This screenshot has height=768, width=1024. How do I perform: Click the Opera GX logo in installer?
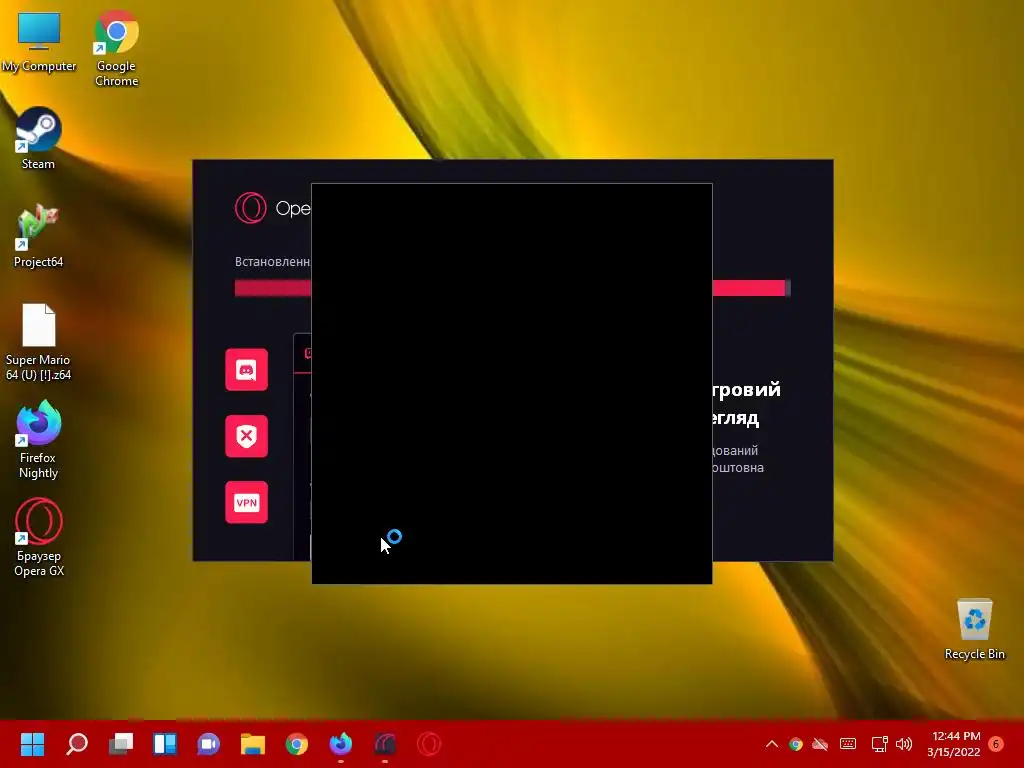pyautogui.click(x=251, y=208)
